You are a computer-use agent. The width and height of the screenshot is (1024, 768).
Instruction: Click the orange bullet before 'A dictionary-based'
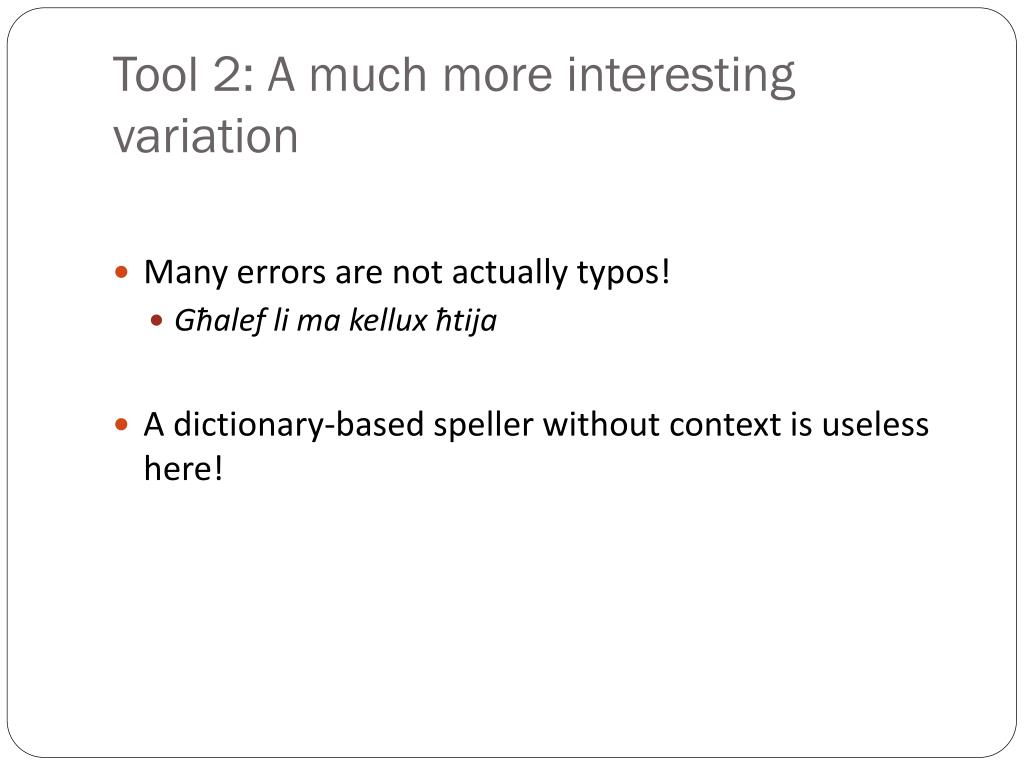[121, 425]
